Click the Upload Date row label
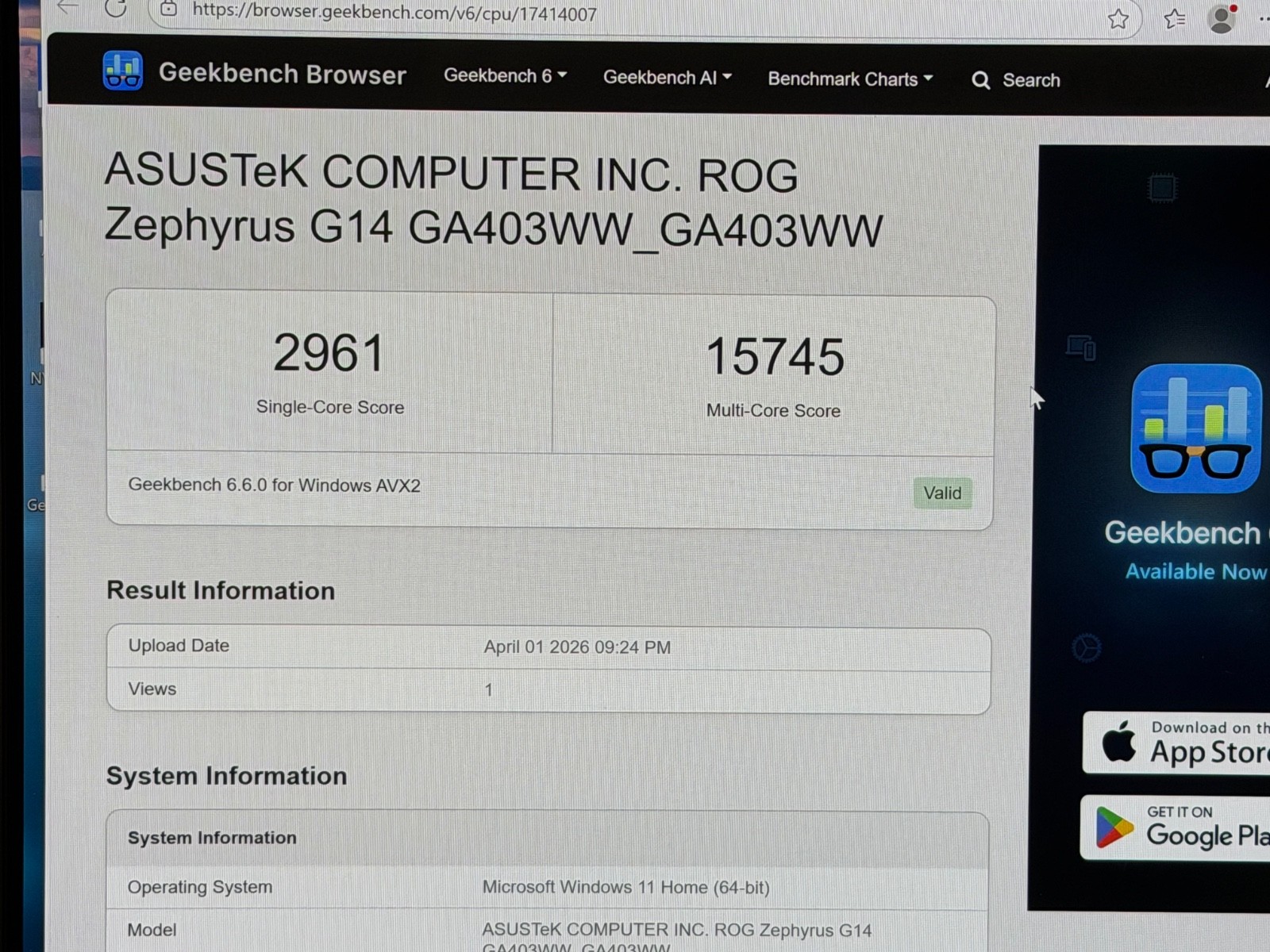1270x952 pixels. coord(179,646)
